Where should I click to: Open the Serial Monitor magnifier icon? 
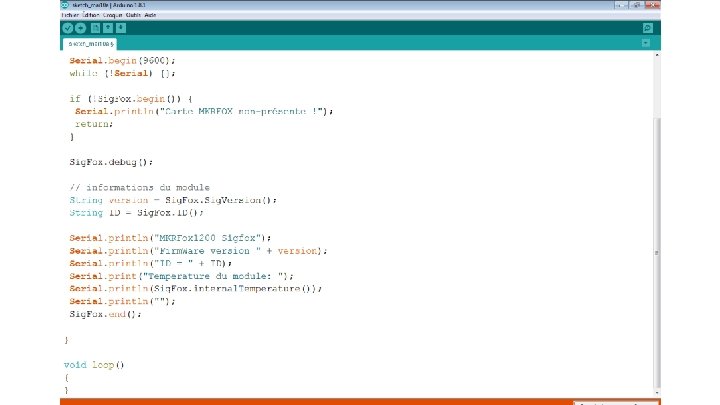(x=647, y=28)
